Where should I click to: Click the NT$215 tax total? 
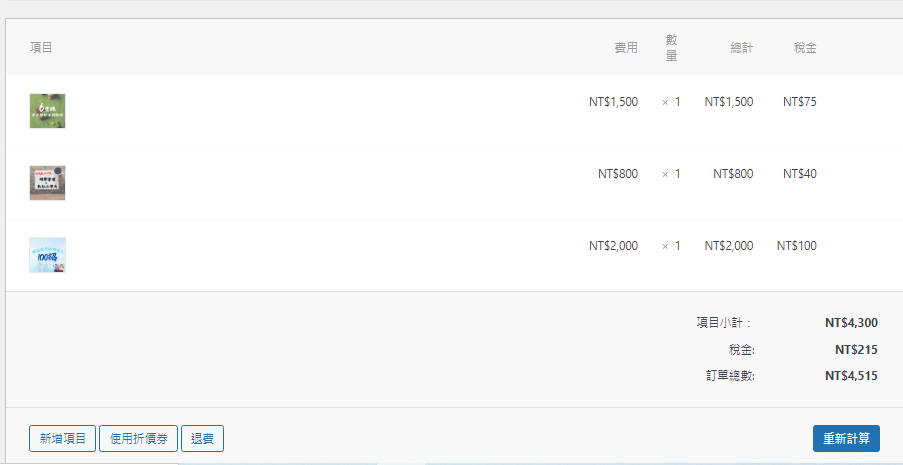(x=856, y=350)
